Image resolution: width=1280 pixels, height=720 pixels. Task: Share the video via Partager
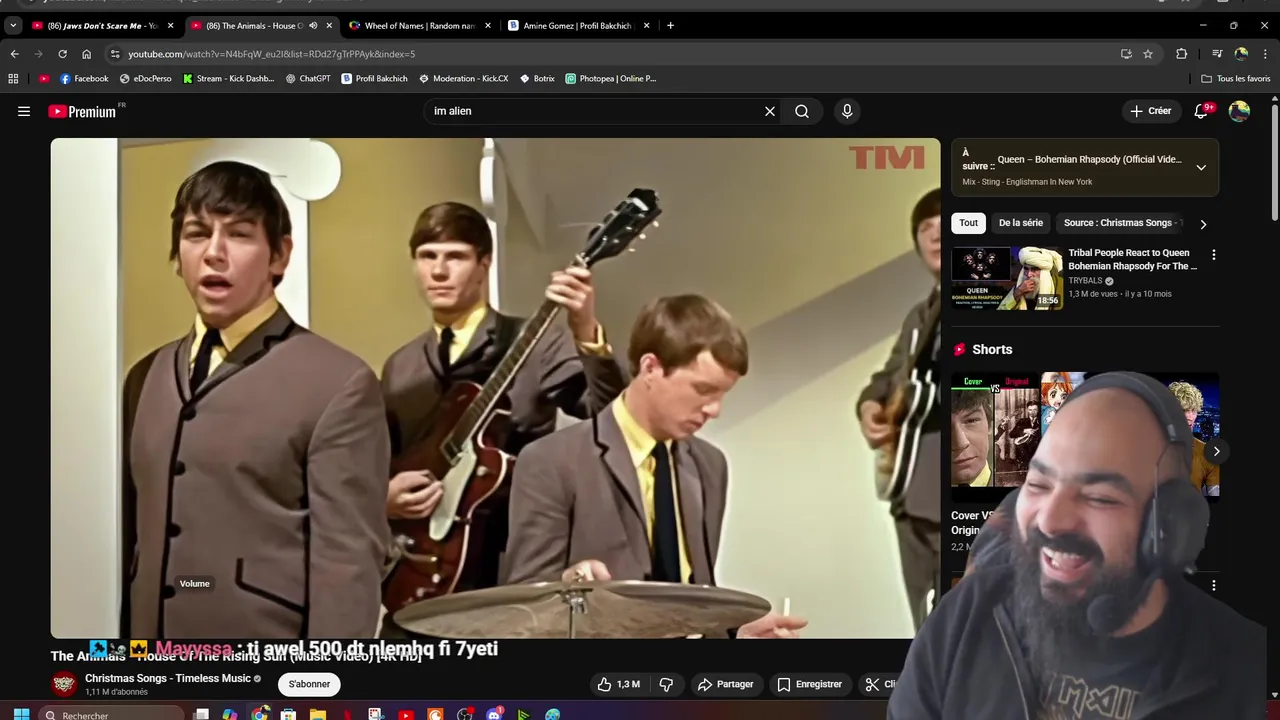pos(725,684)
